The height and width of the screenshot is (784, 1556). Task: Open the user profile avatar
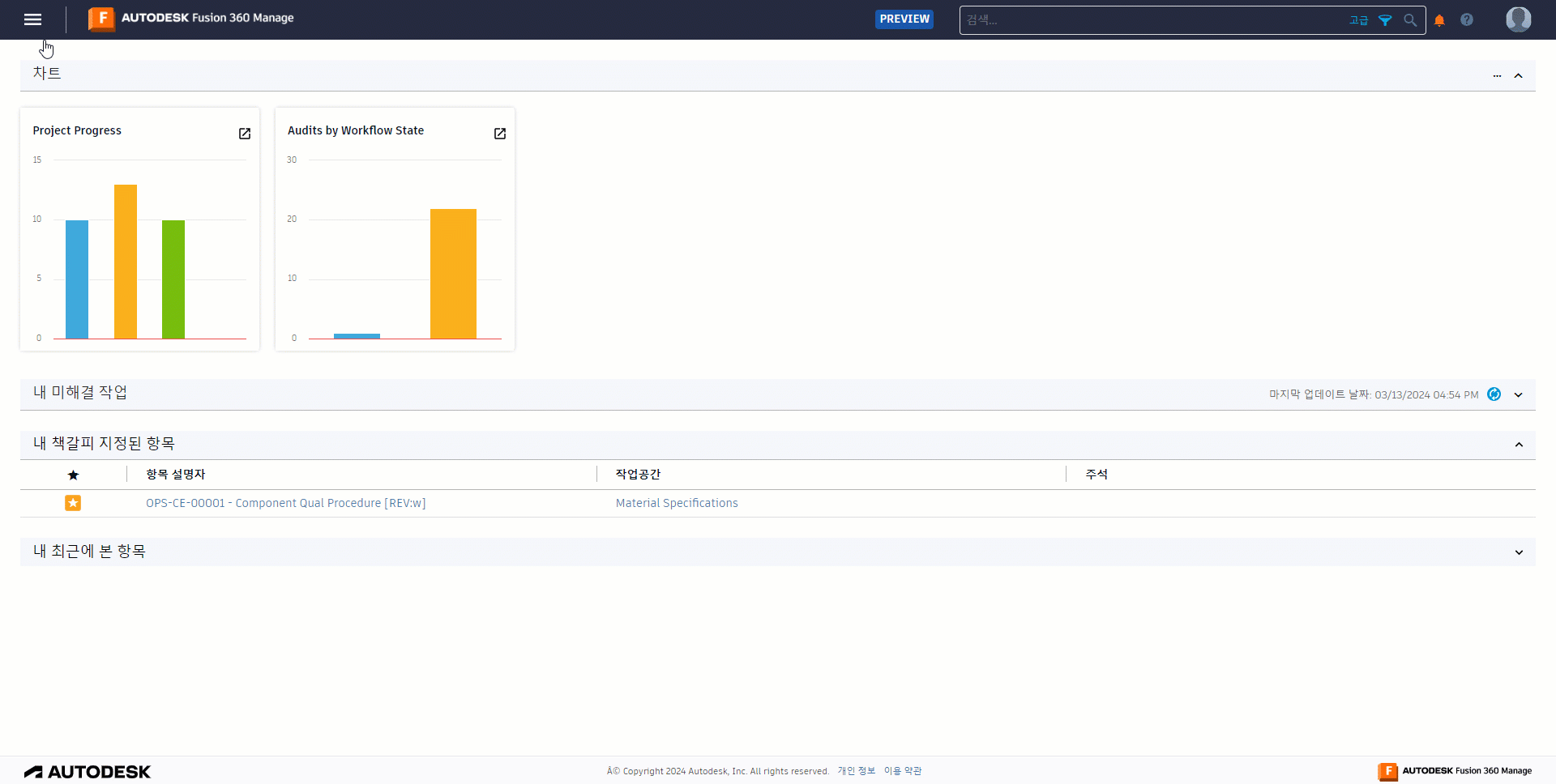pyautogui.click(x=1518, y=19)
